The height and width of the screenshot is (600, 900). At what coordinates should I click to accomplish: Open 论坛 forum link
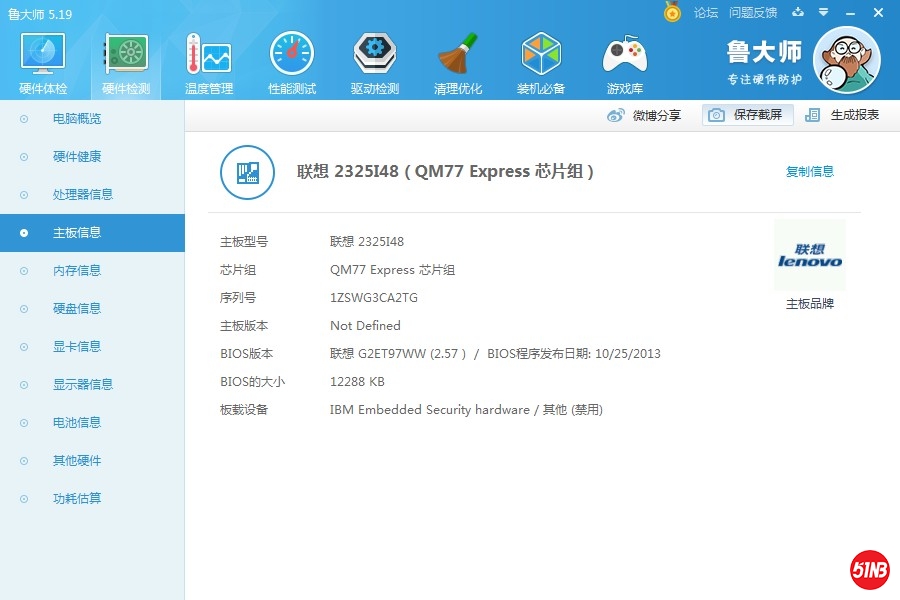tap(706, 13)
